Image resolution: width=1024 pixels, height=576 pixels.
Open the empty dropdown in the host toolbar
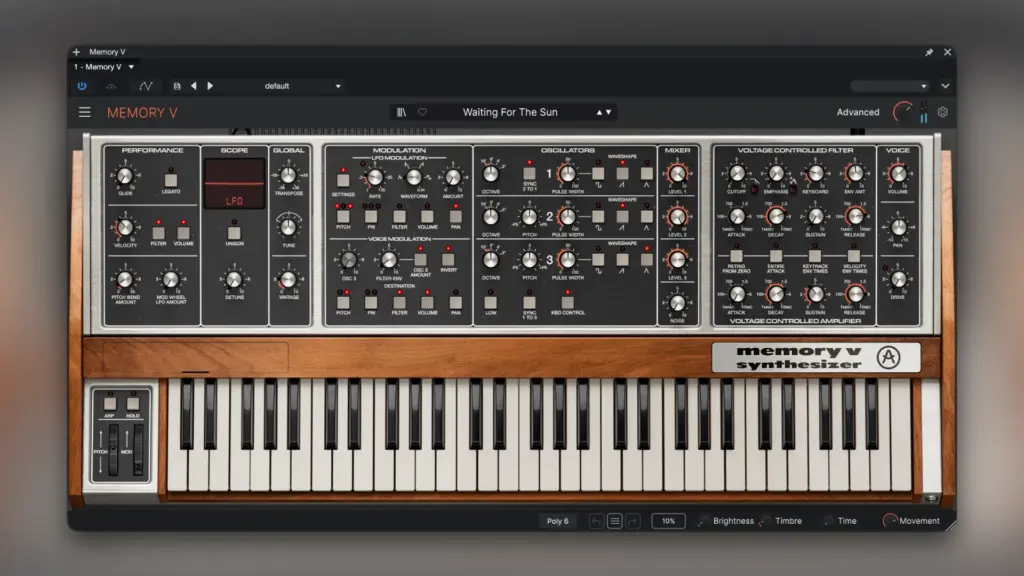[x=889, y=86]
